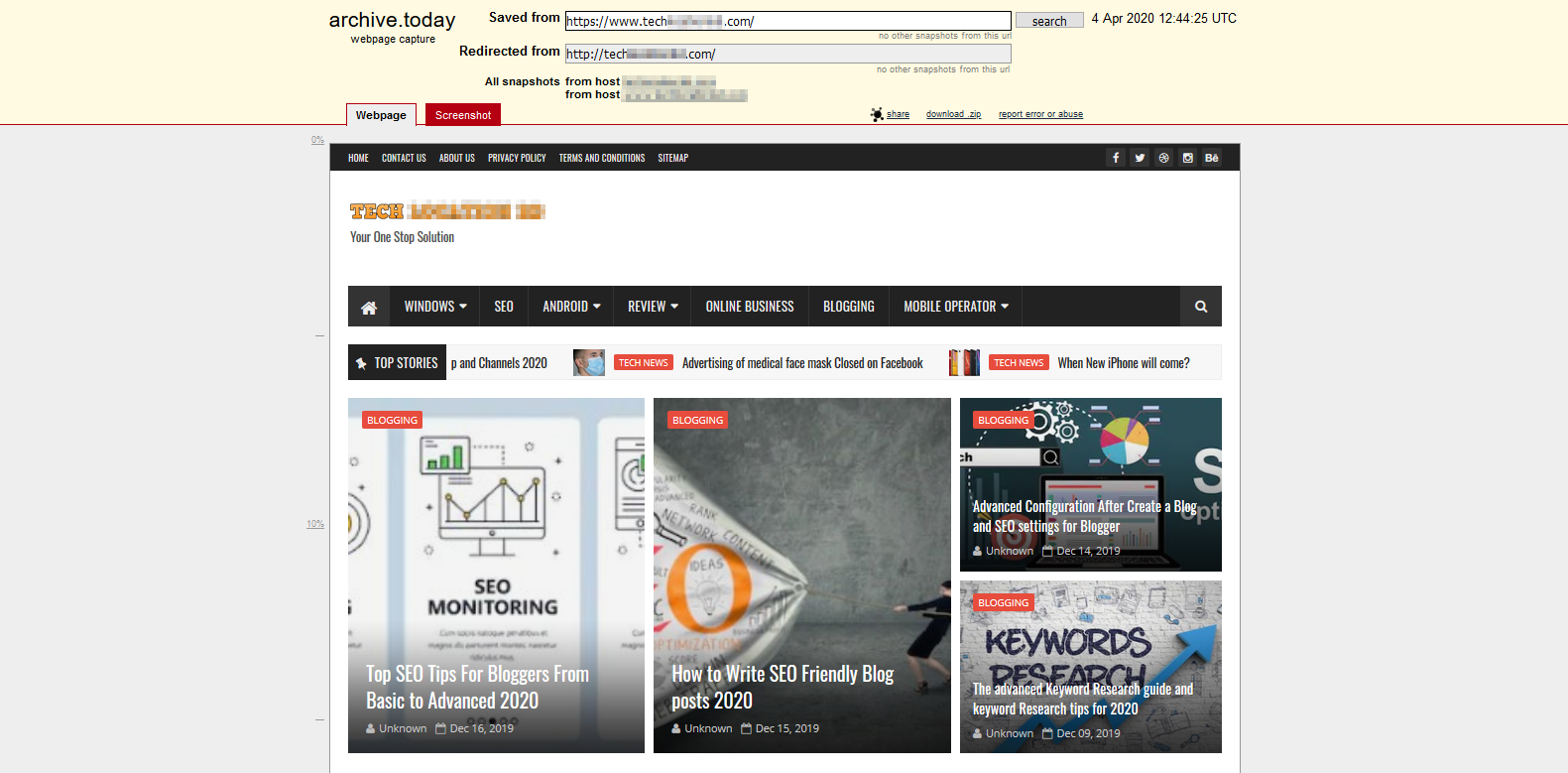Open the Twitter social icon
Image resolution: width=1568 pixels, height=773 pixels.
(1140, 158)
